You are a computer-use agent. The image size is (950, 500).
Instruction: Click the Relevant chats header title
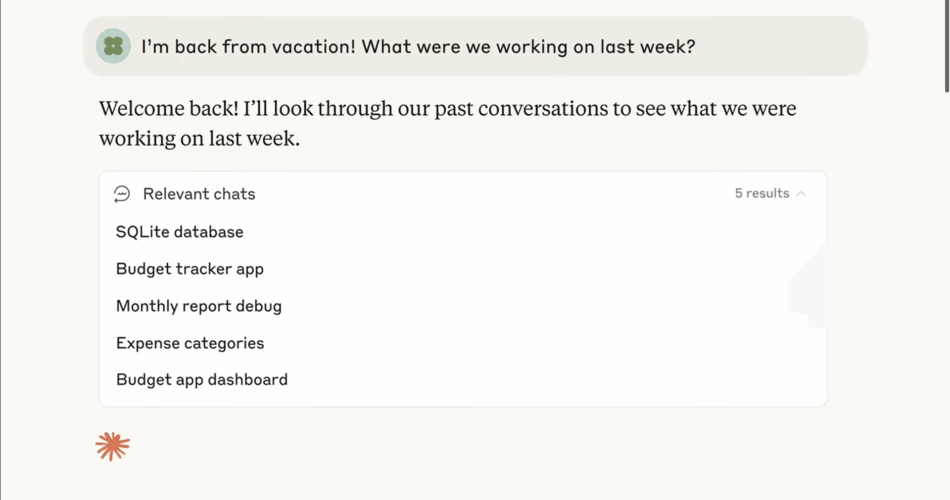199,194
